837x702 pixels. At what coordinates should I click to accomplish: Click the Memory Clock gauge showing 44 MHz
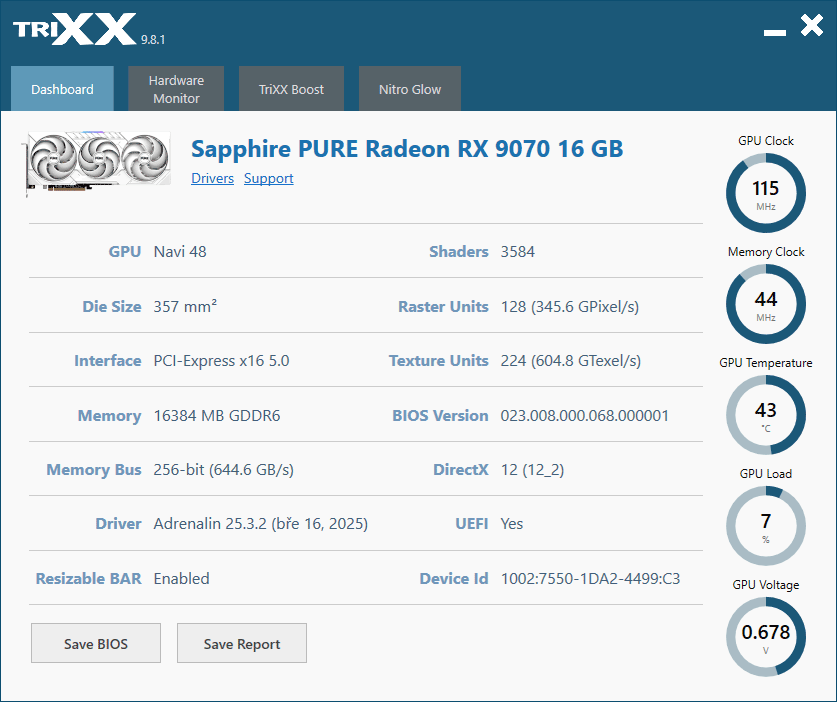click(x=766, y=304)
